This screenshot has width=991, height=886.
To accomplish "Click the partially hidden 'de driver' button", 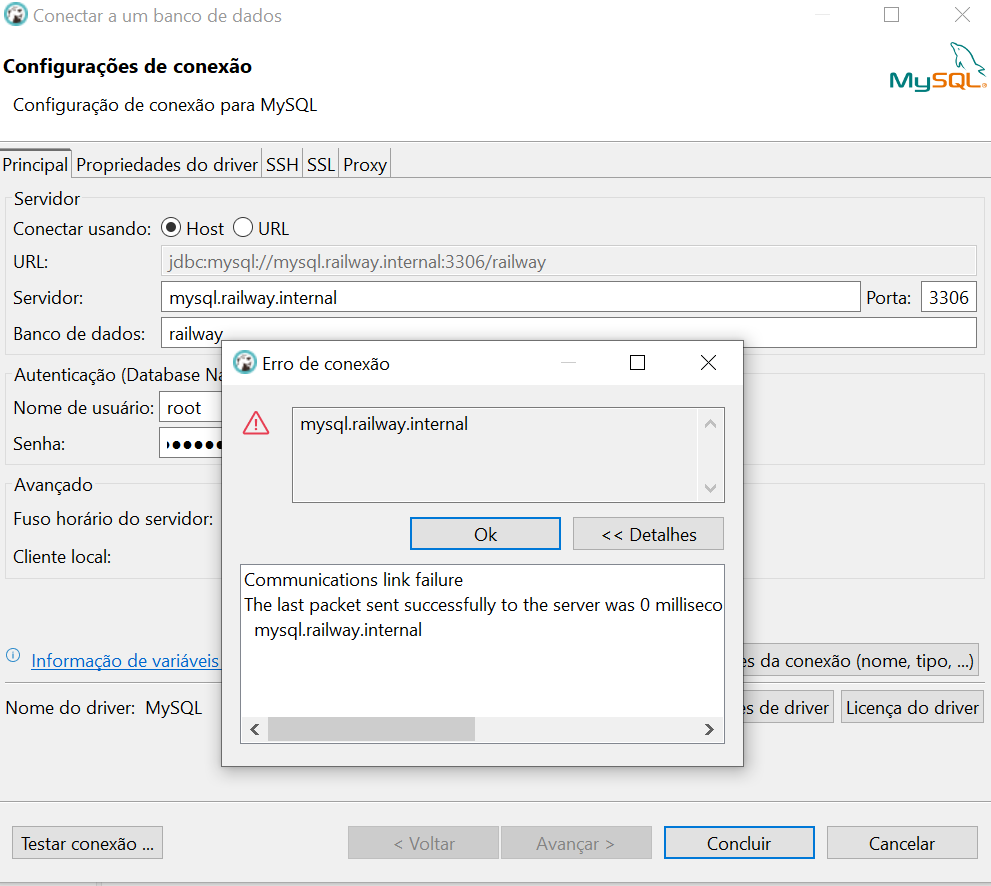I will (788, 707).
